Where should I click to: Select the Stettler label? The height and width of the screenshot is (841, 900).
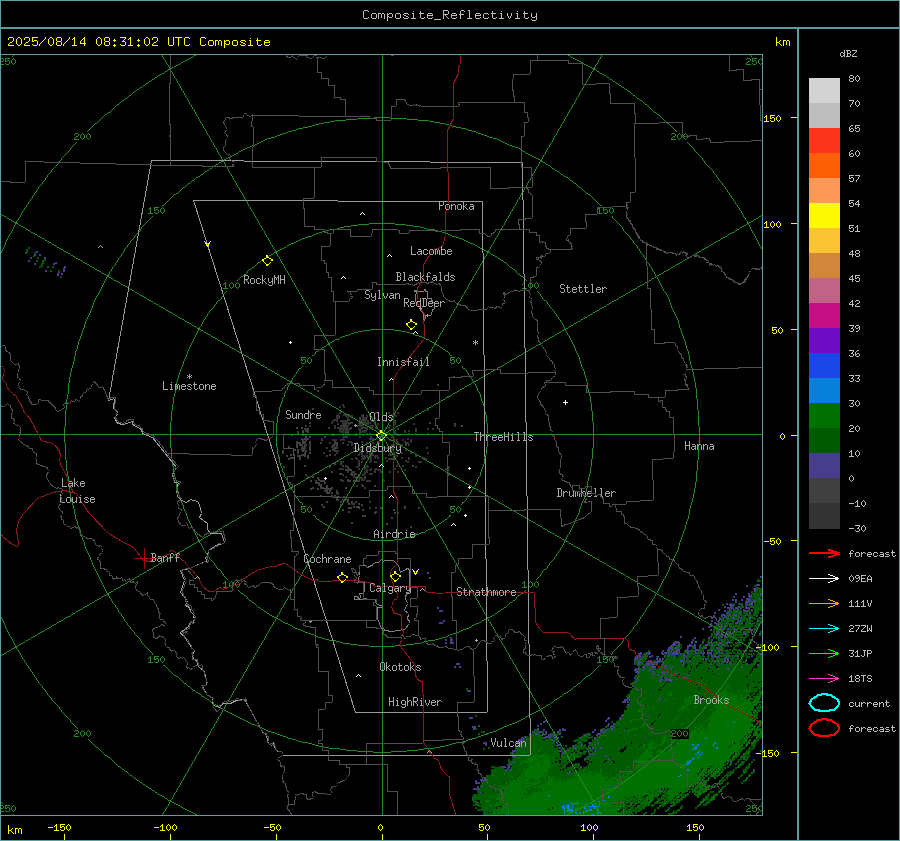click(583, 289)
